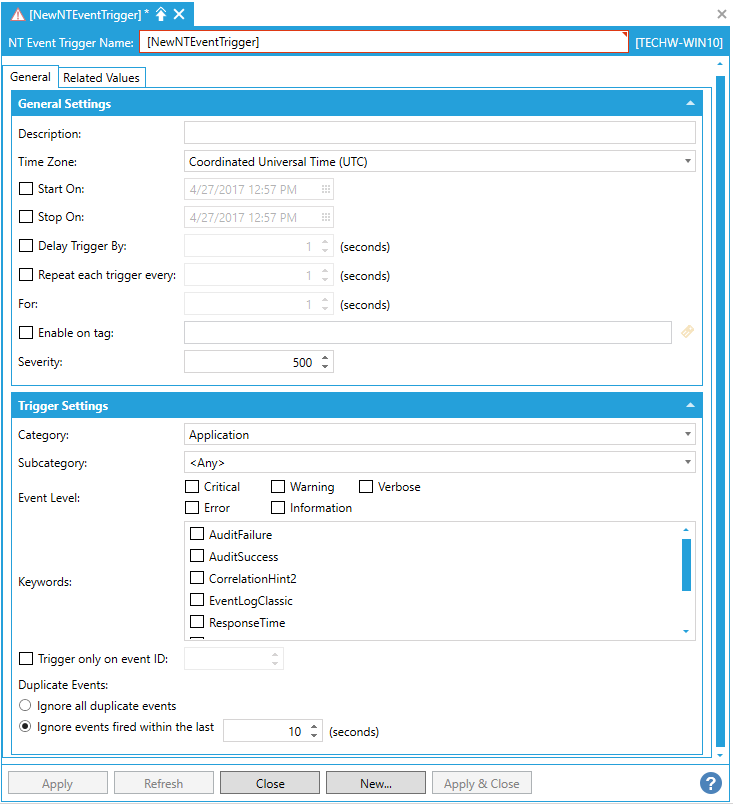This screenshot has width=733, height=807.
Task: Decrease the duplicate events seconds value
Action: (314, 737)
